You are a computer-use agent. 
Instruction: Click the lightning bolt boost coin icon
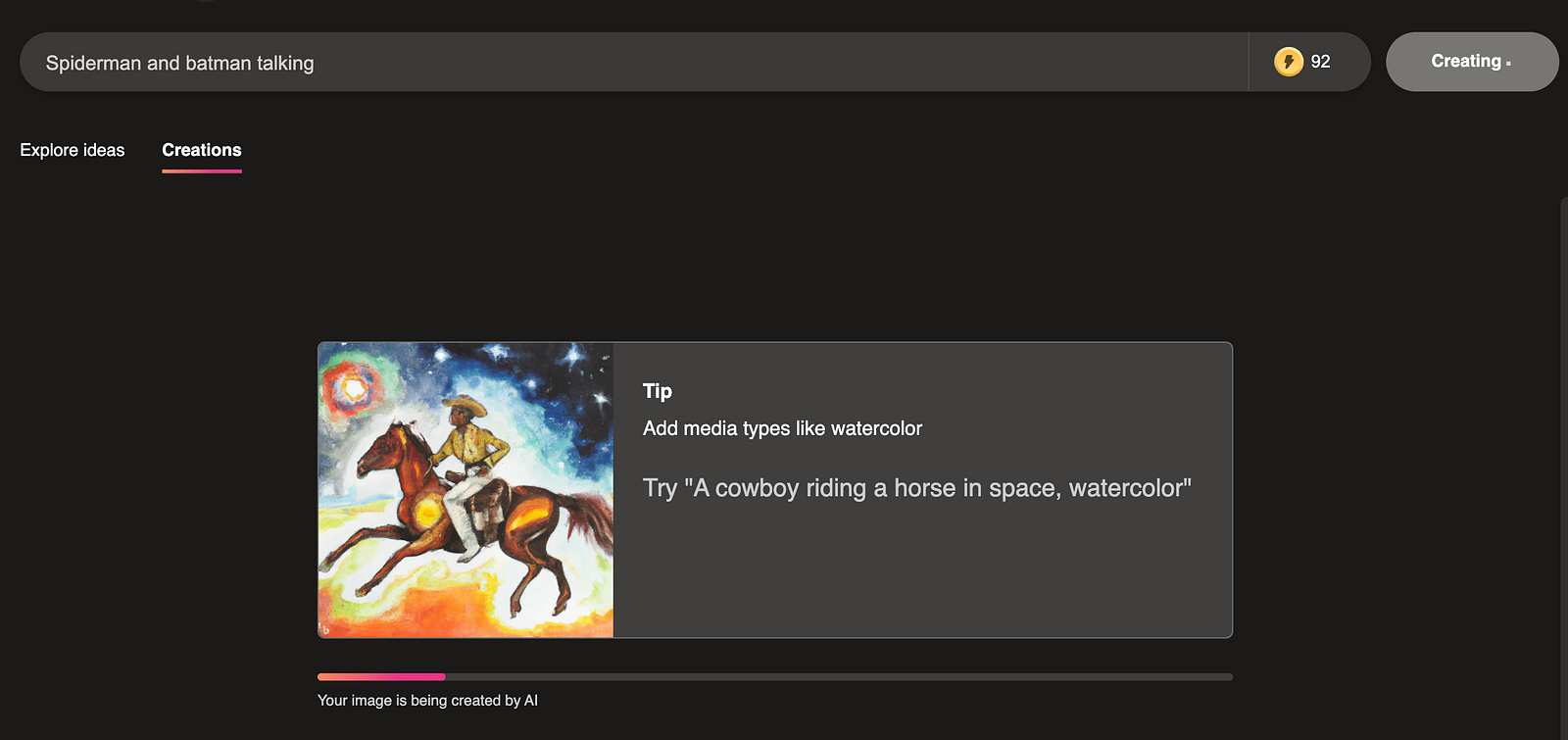coord(1288,62)
